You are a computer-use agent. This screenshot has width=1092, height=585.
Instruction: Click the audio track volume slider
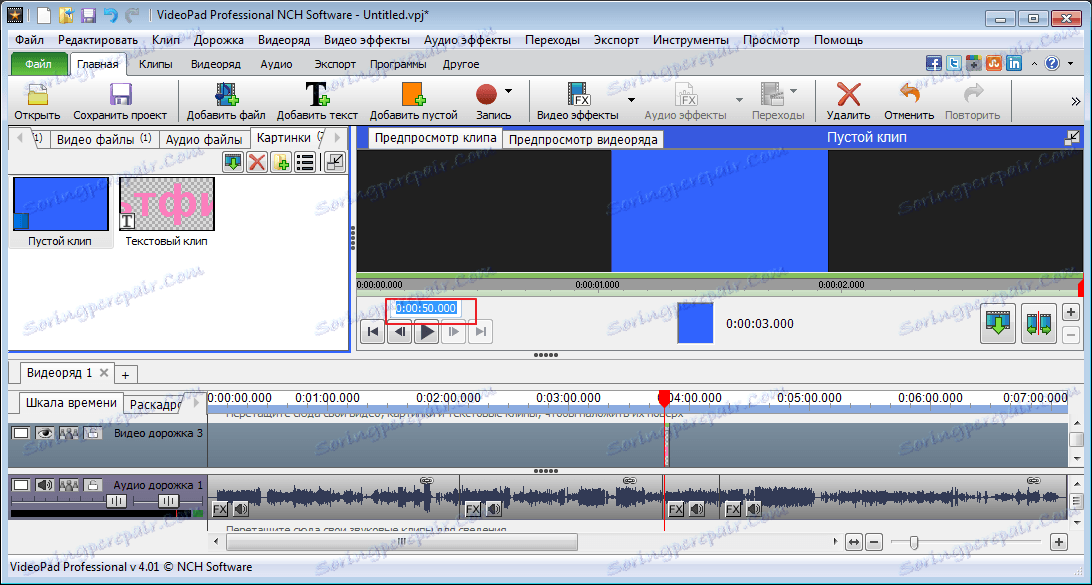116,501
